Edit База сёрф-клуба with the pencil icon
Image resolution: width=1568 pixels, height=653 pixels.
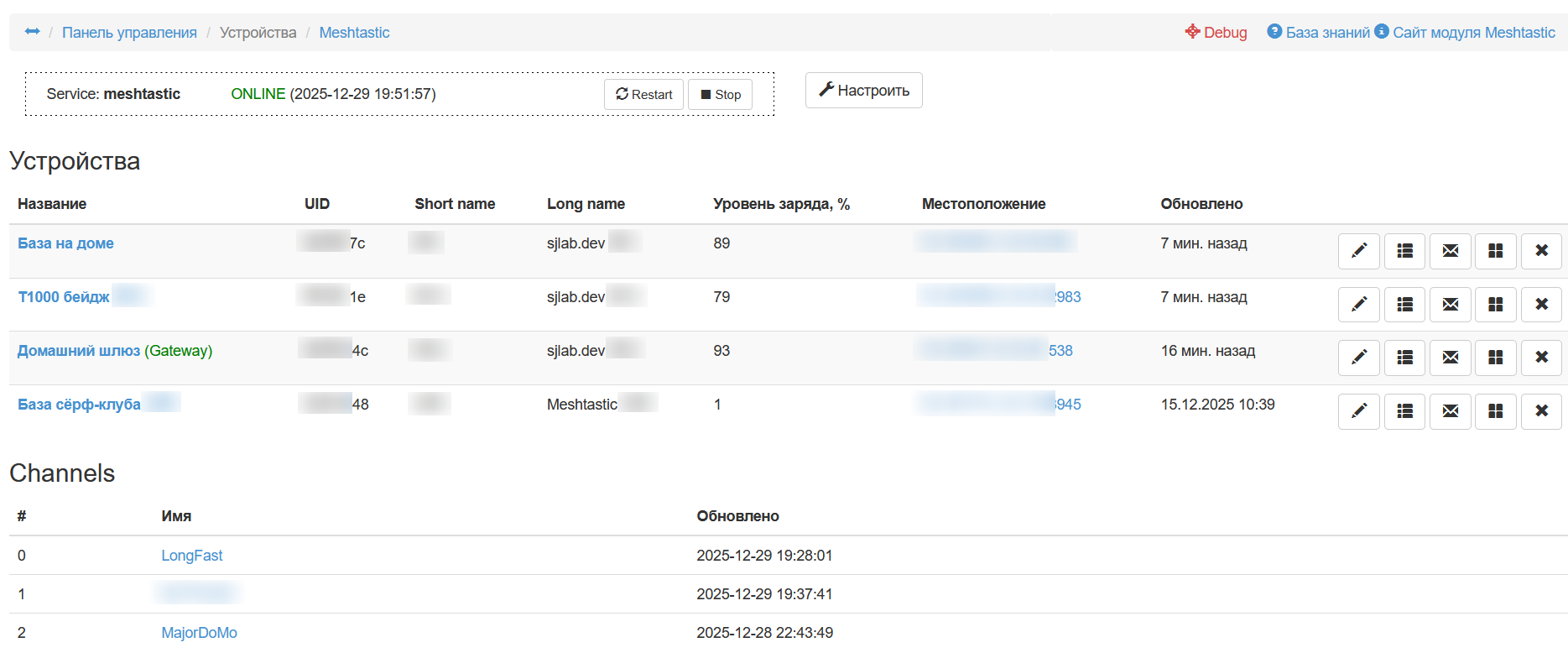coord(1358,412)
